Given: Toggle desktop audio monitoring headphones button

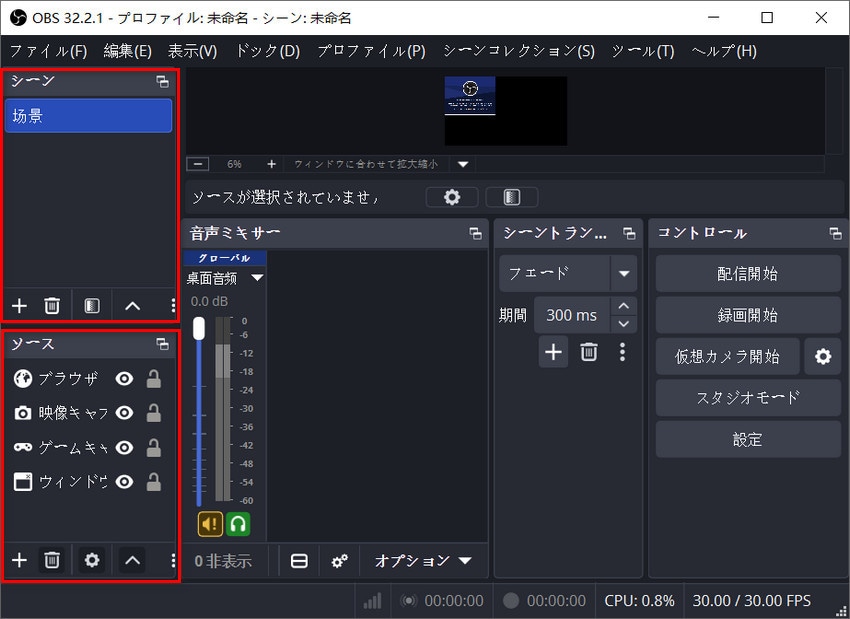Looking at the screenshot, I should point(238,524).
